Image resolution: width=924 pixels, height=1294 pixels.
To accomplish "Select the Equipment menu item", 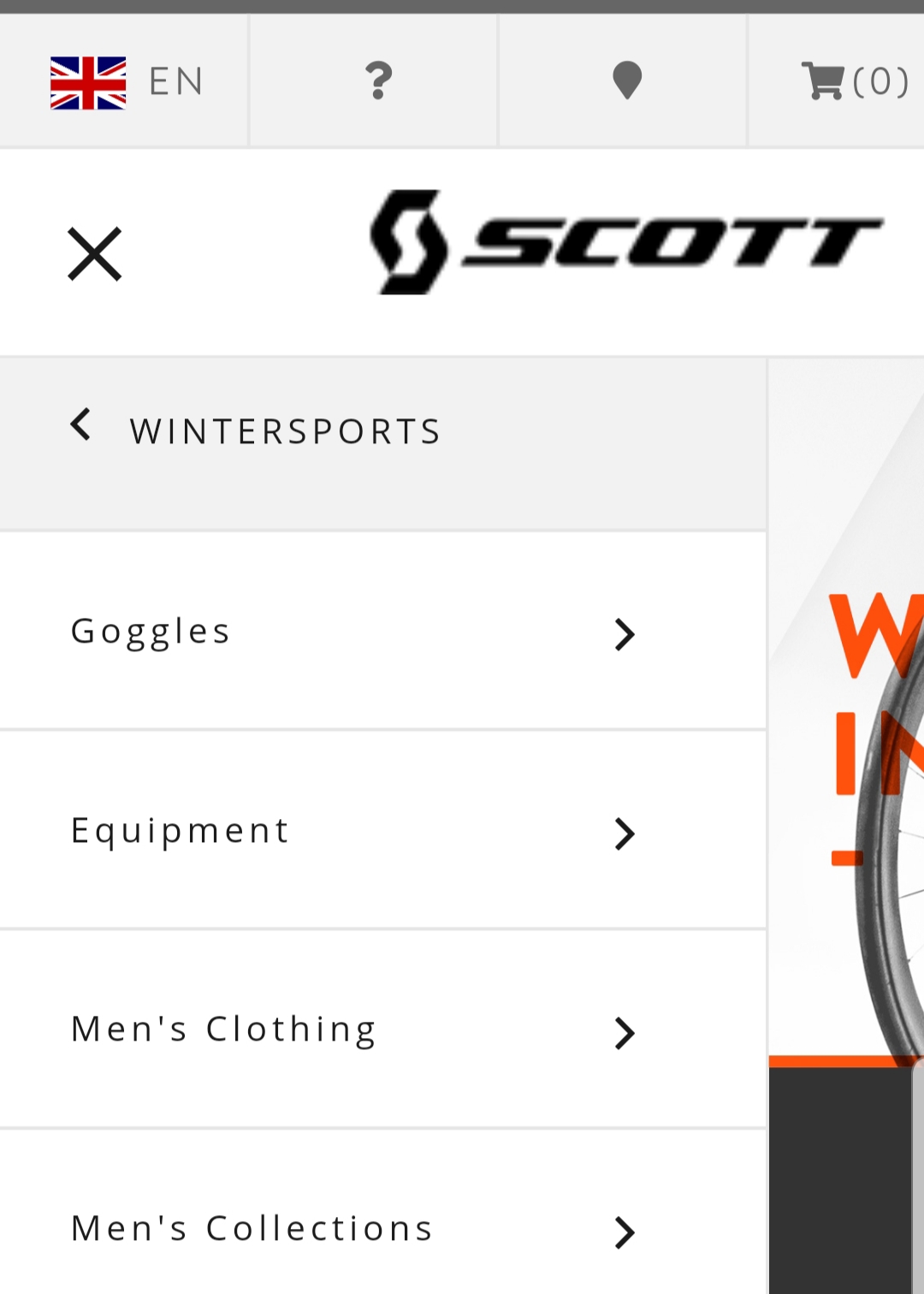I will 382,830.
